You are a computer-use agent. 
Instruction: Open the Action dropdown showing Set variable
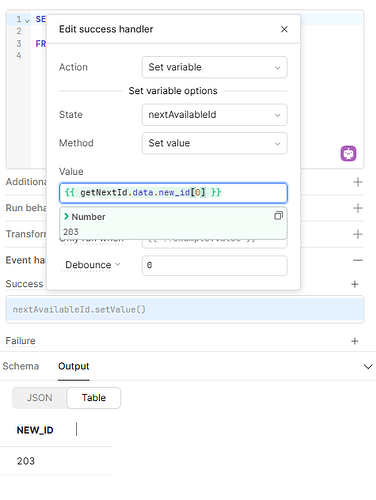(x=214, y=67)
